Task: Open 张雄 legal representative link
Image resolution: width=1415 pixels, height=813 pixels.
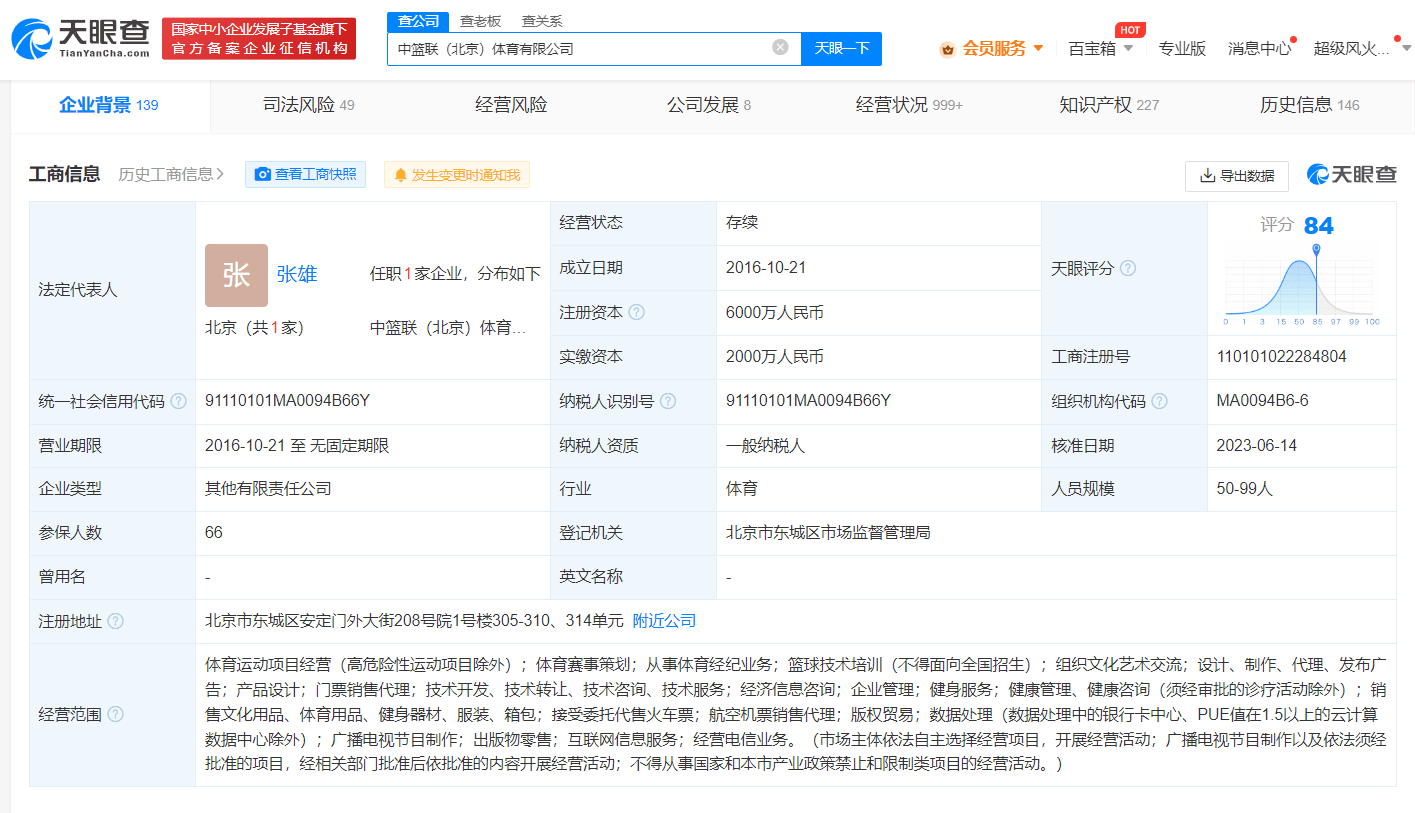Action: coord(297,274)
